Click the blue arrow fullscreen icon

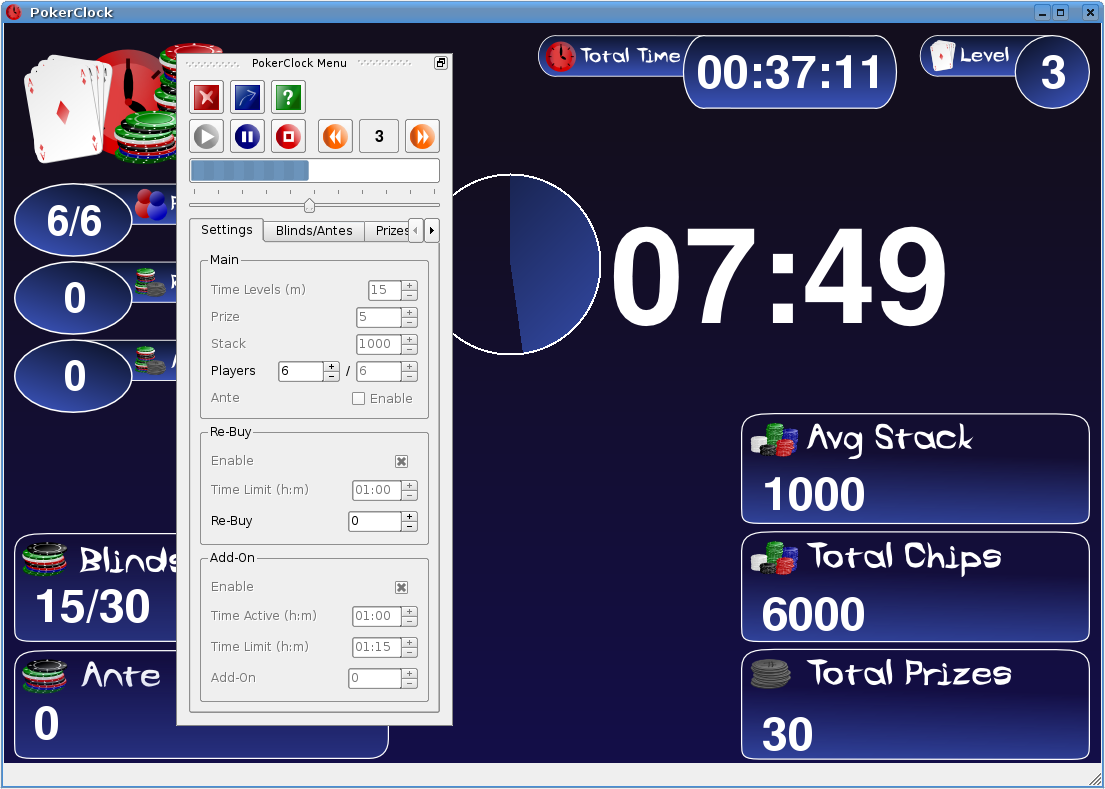click(x=247, y=97)
